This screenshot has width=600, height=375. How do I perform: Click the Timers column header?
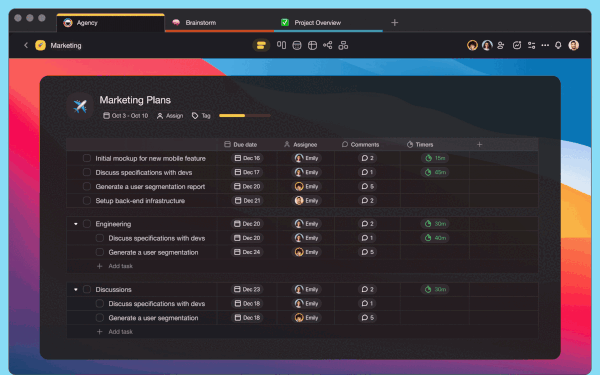[420, 144]
